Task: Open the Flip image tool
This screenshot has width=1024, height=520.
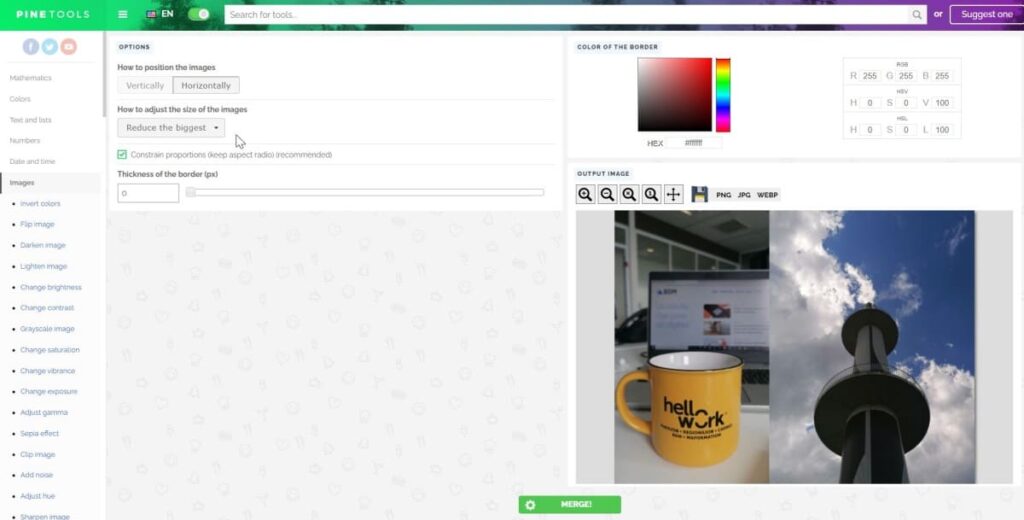Action: tap(37, 224)
